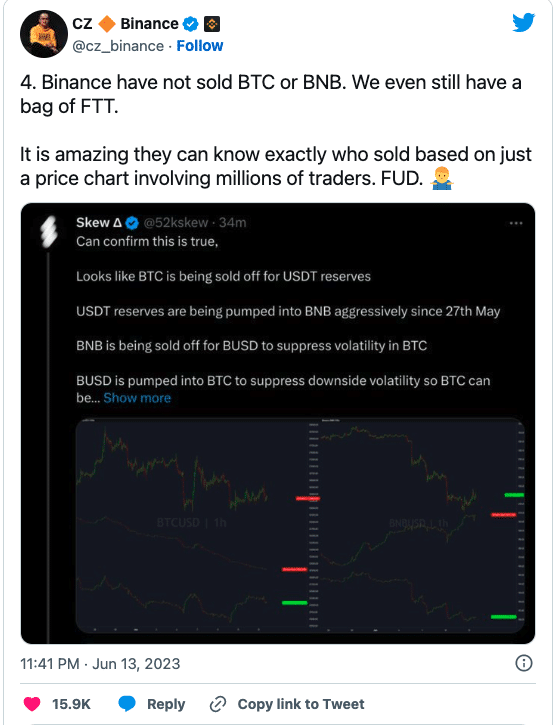This screenshot has width=553, height=725.
Task: Expand quoted tweet with Show more
Action: click(x=137, y=398)
